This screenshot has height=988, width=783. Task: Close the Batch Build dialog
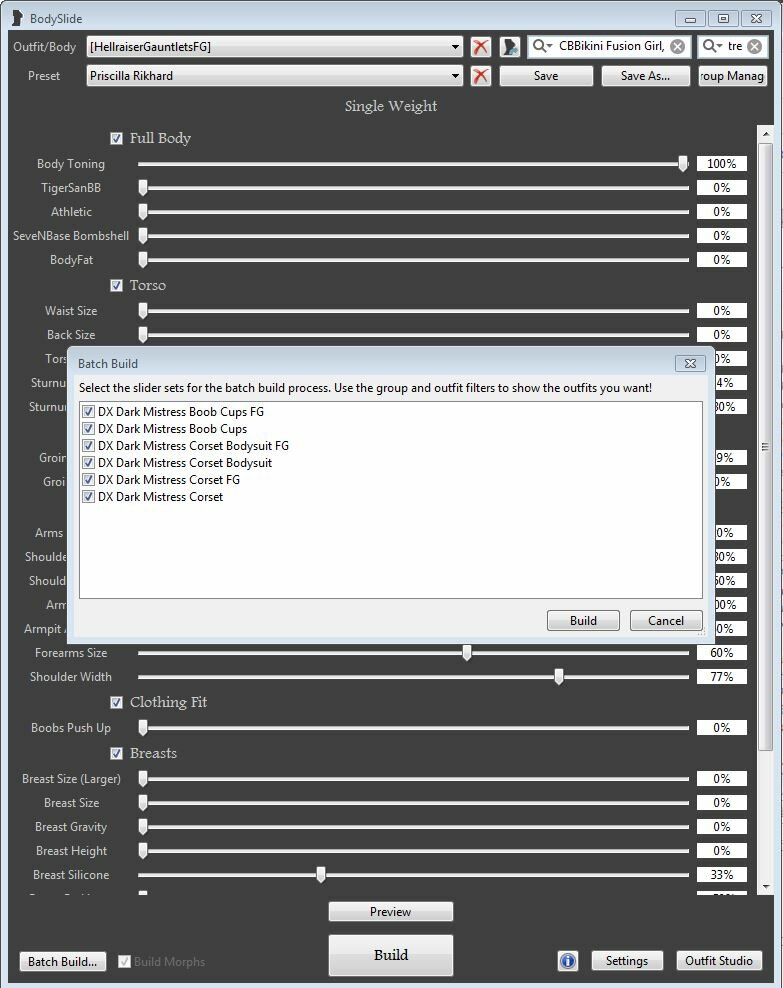click(687, 364)
